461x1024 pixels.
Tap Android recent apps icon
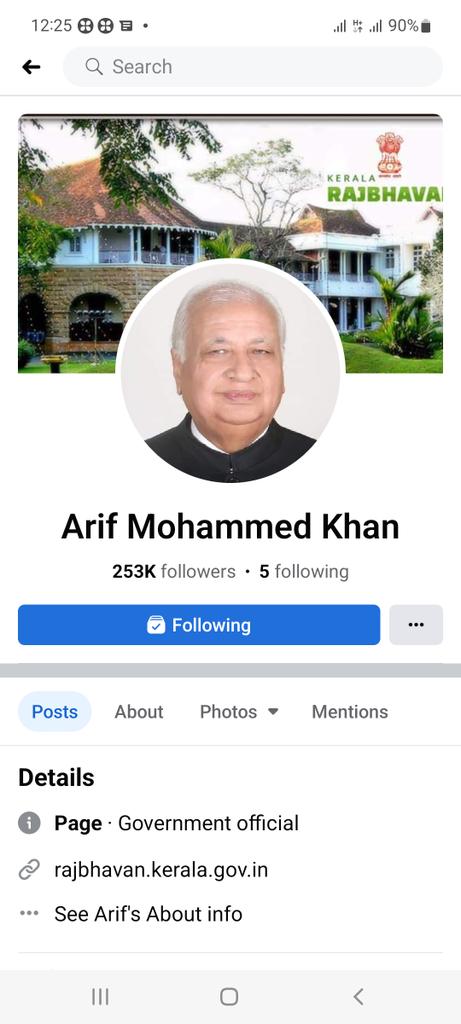point(100,997)
